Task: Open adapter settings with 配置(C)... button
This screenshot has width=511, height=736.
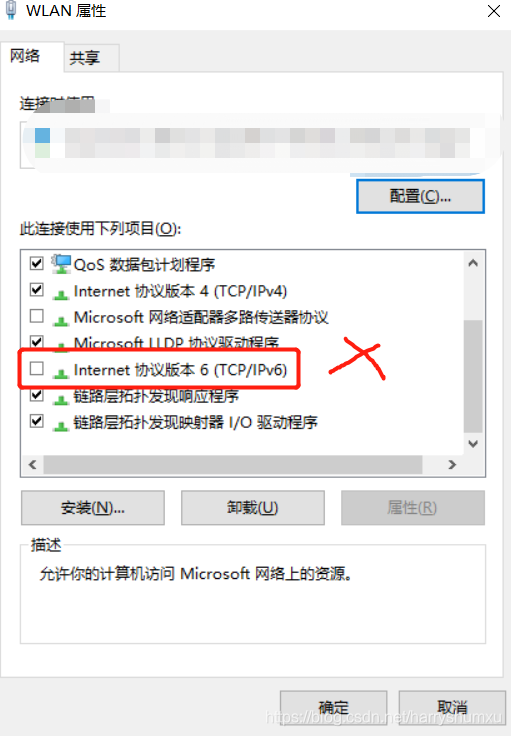Action: pos(420,196)
